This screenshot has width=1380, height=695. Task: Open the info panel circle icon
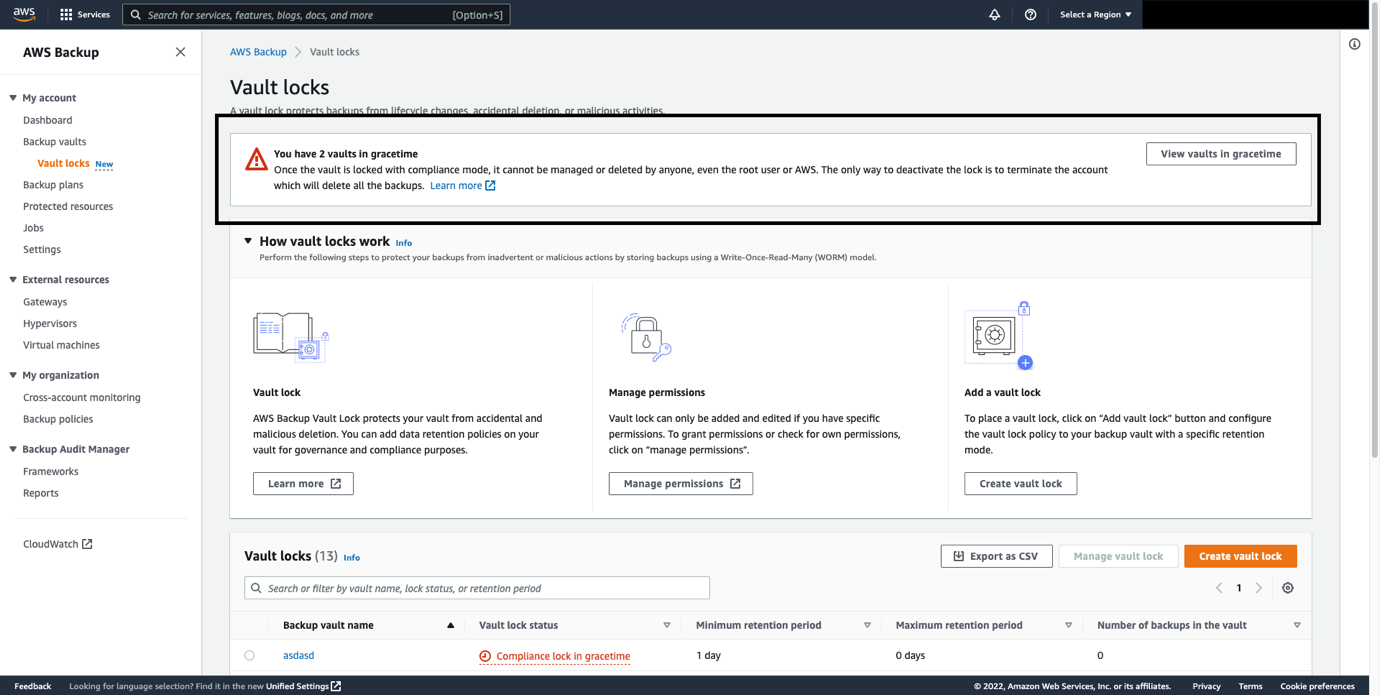(x=1354, y=44)
